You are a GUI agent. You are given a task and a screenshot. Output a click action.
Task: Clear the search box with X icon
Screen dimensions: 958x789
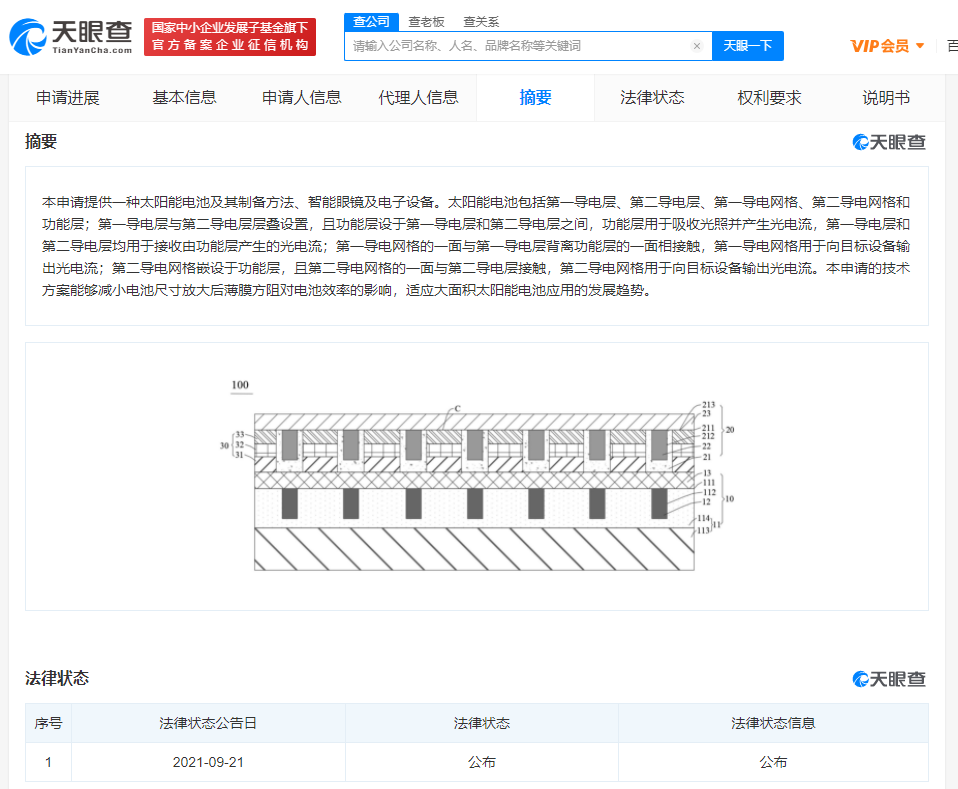click(x=697, y=46)
